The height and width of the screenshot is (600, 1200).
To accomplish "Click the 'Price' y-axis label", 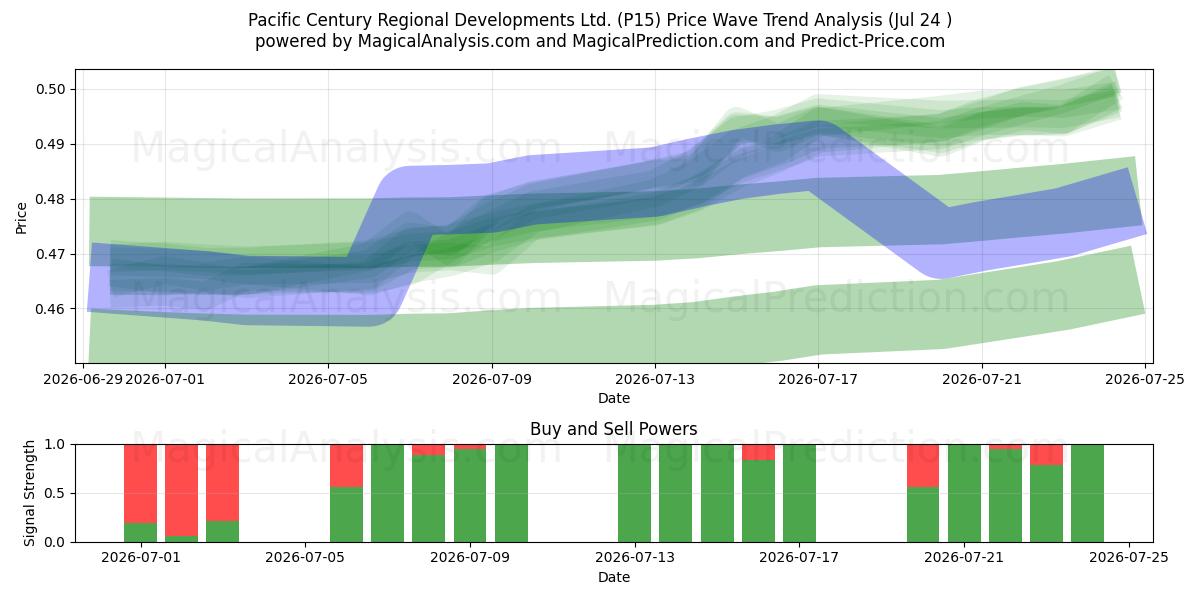I will pos(22,216).
